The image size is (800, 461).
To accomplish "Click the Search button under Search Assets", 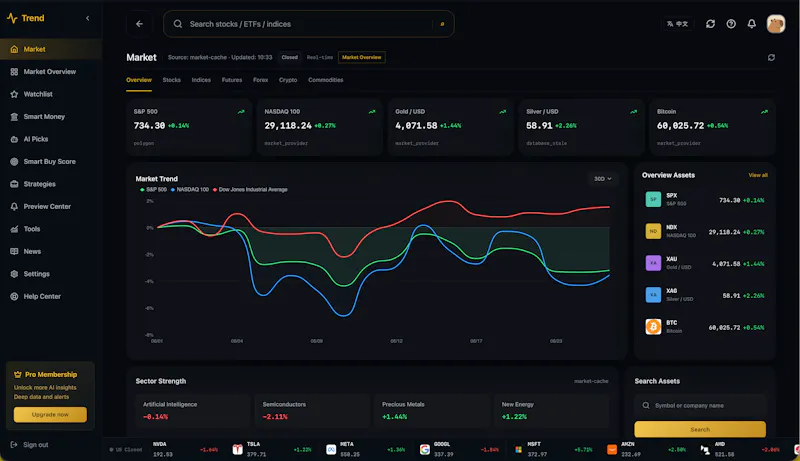I will pyautogui.click(x=700, y=429).
